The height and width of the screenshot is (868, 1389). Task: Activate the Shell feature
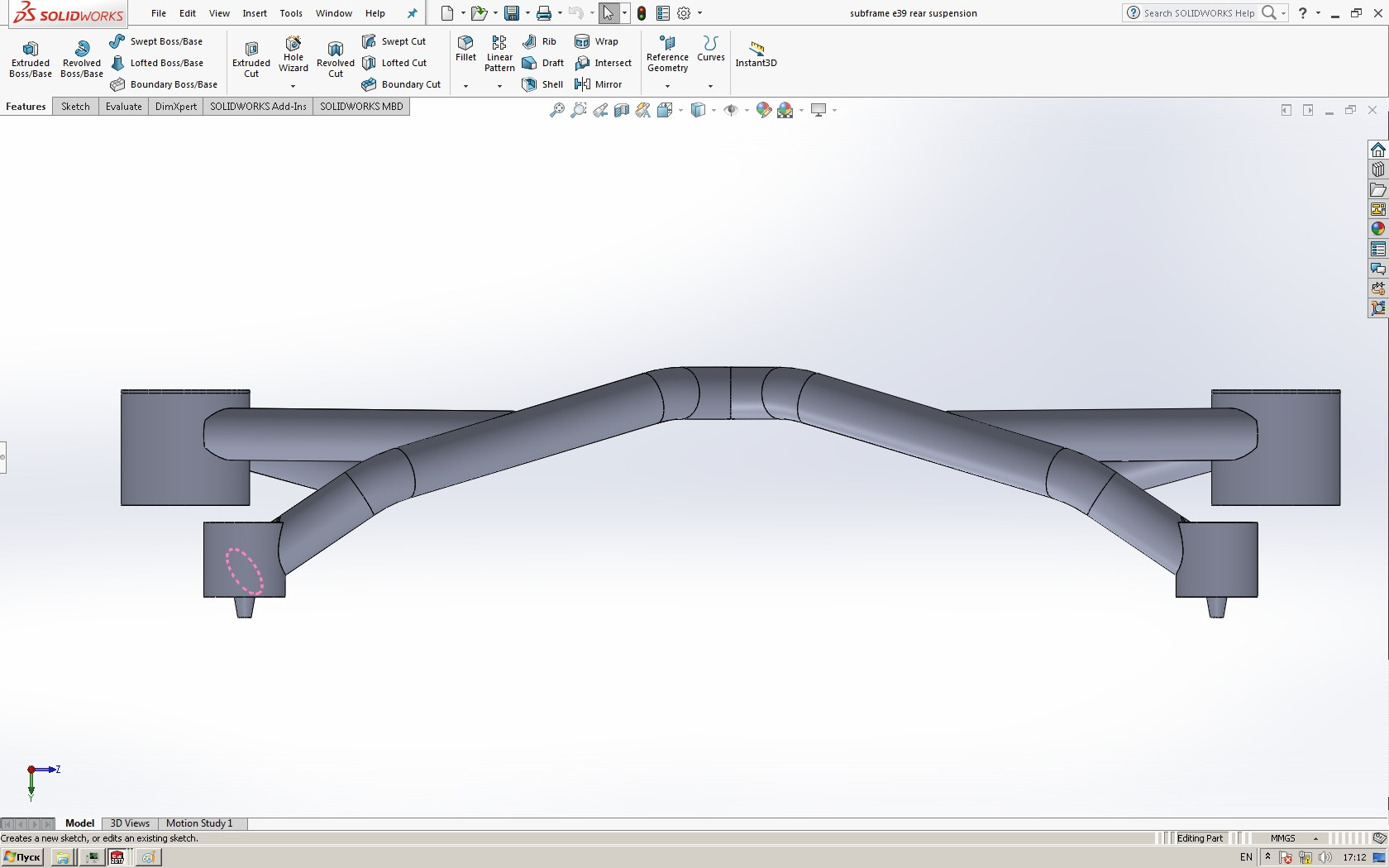pos(542,83)
